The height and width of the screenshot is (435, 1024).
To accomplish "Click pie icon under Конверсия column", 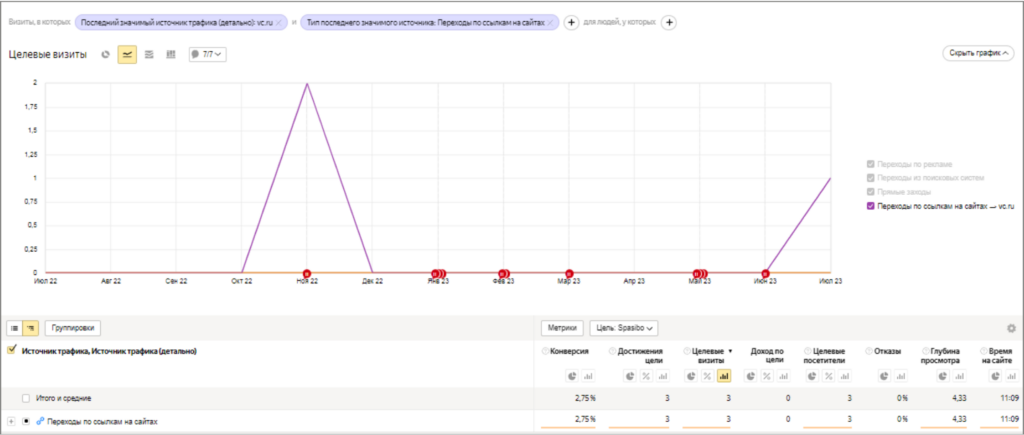I will [568, 376].
